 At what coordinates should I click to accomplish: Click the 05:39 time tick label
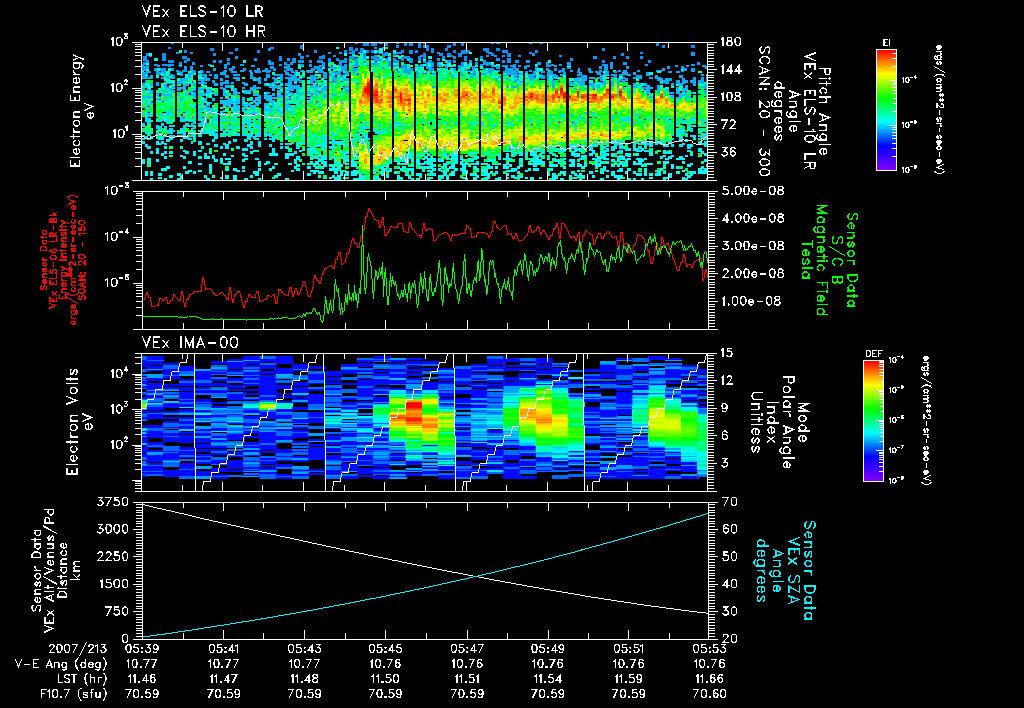(x=142, y=649)
